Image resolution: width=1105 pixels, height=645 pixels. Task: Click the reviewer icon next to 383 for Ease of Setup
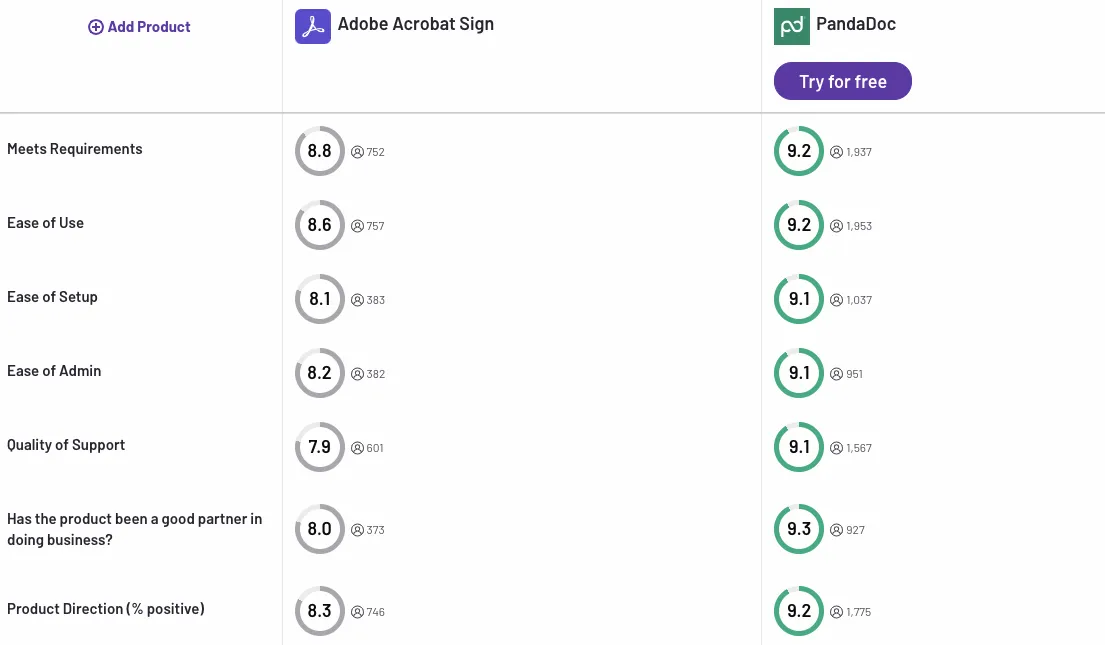point(357,300)
